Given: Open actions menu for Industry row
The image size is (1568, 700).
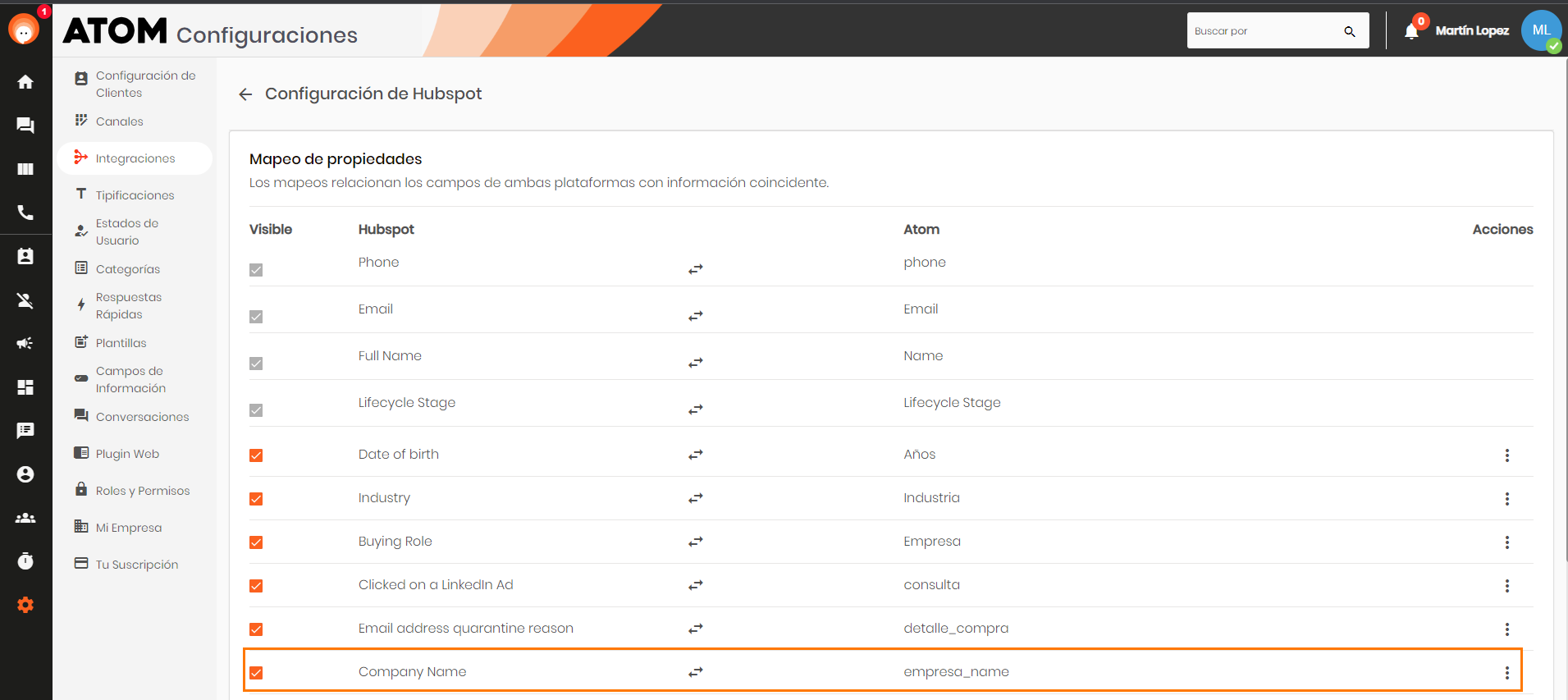Looking at the screenshot, I should [1507, 499].
